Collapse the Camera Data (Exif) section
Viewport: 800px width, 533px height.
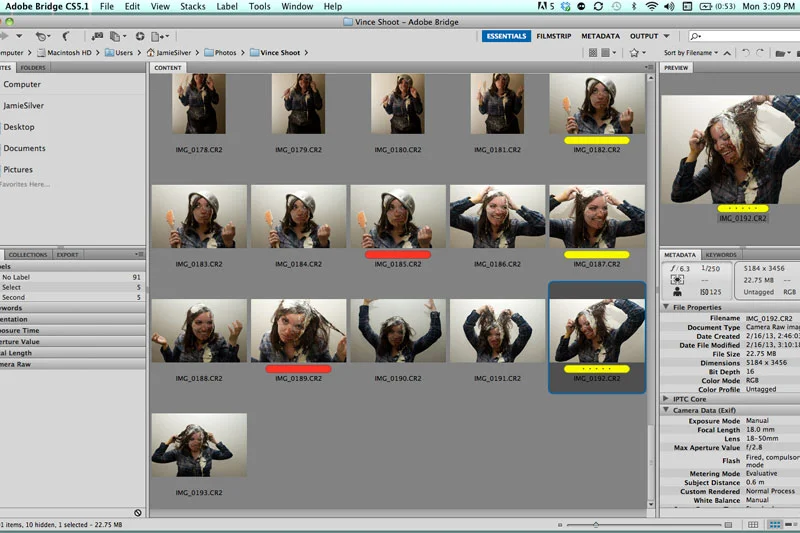[666, 410]
